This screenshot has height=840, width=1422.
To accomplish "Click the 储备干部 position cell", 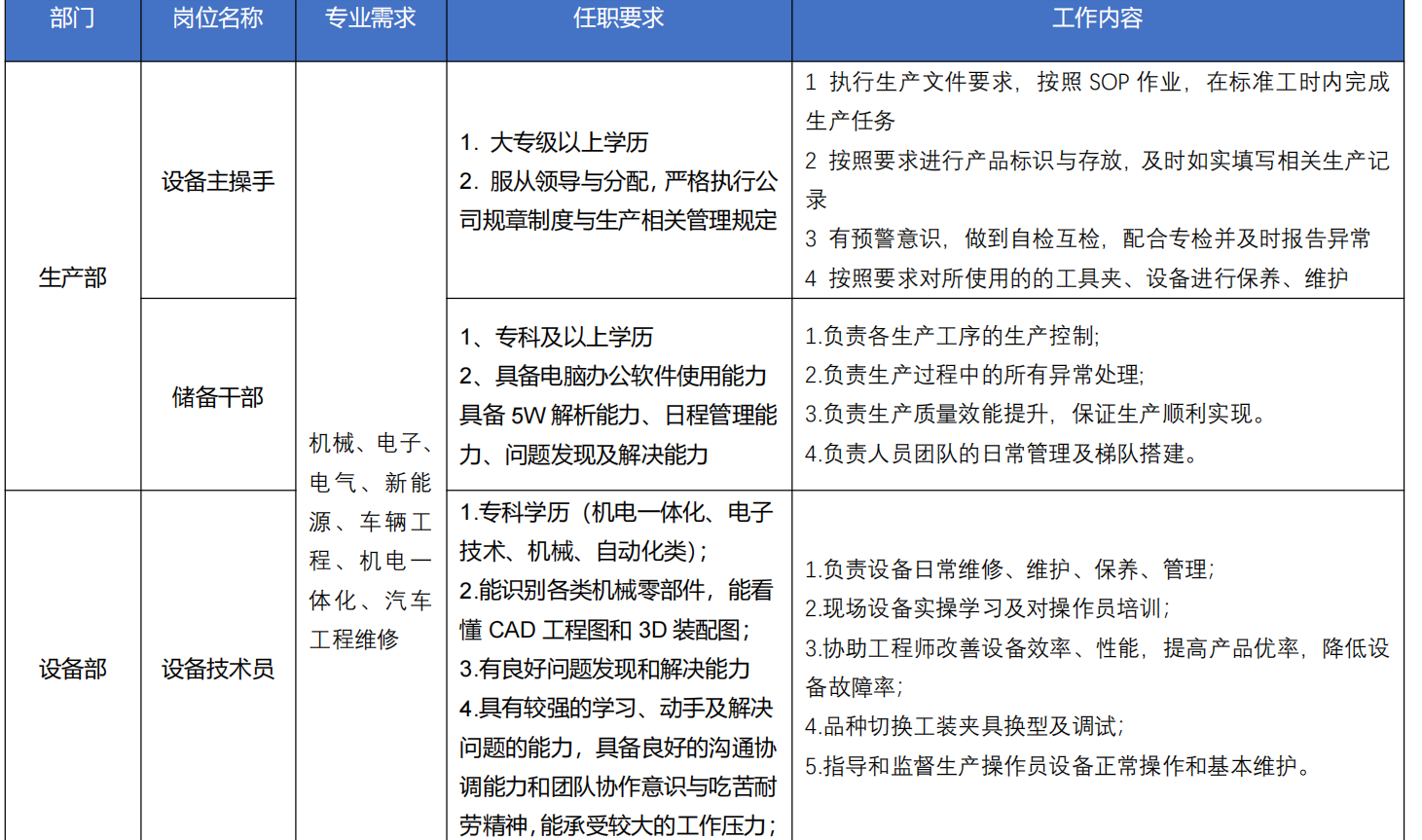I will [218, 397].
